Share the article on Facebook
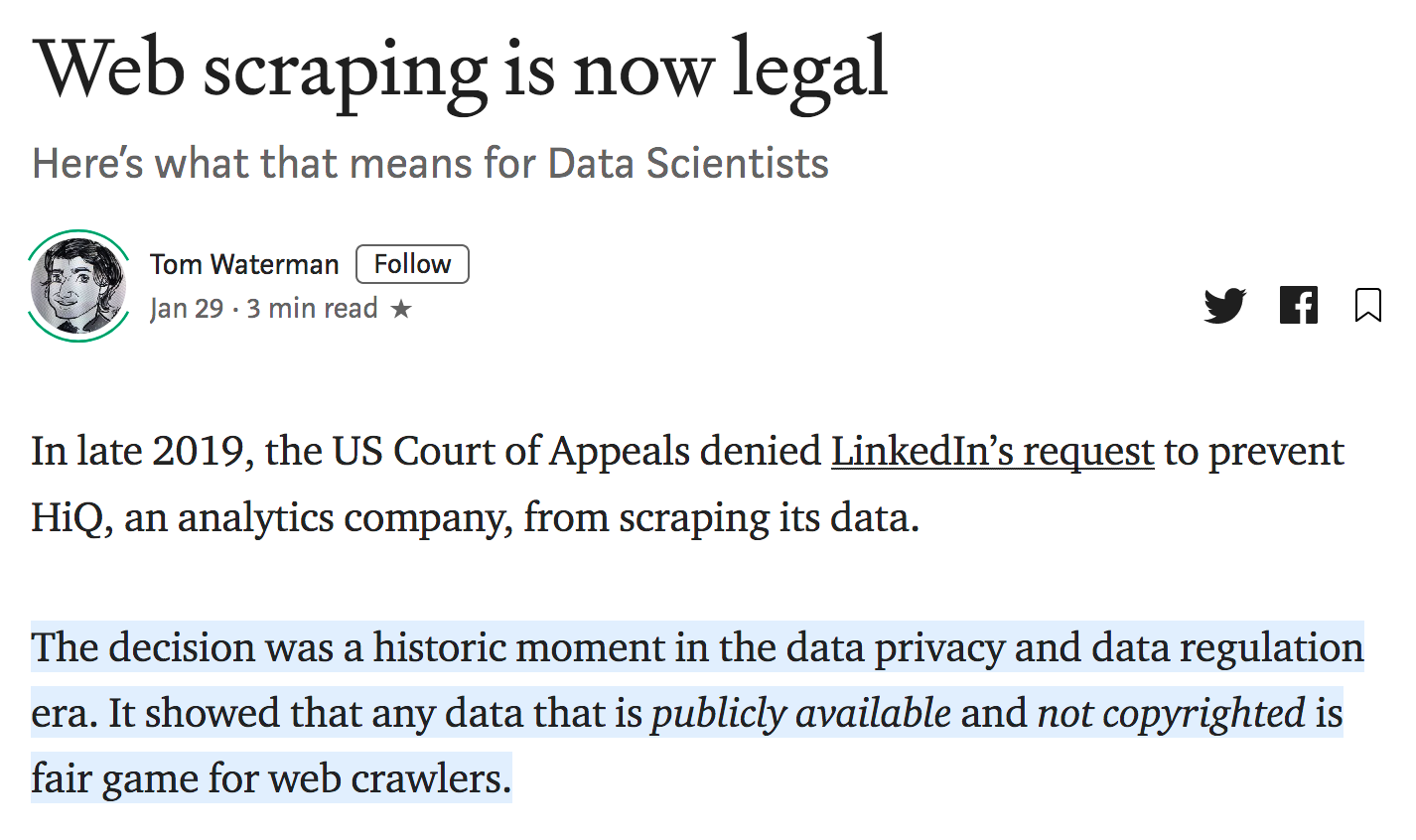The image size is (1416, 840). [1299, 305]
